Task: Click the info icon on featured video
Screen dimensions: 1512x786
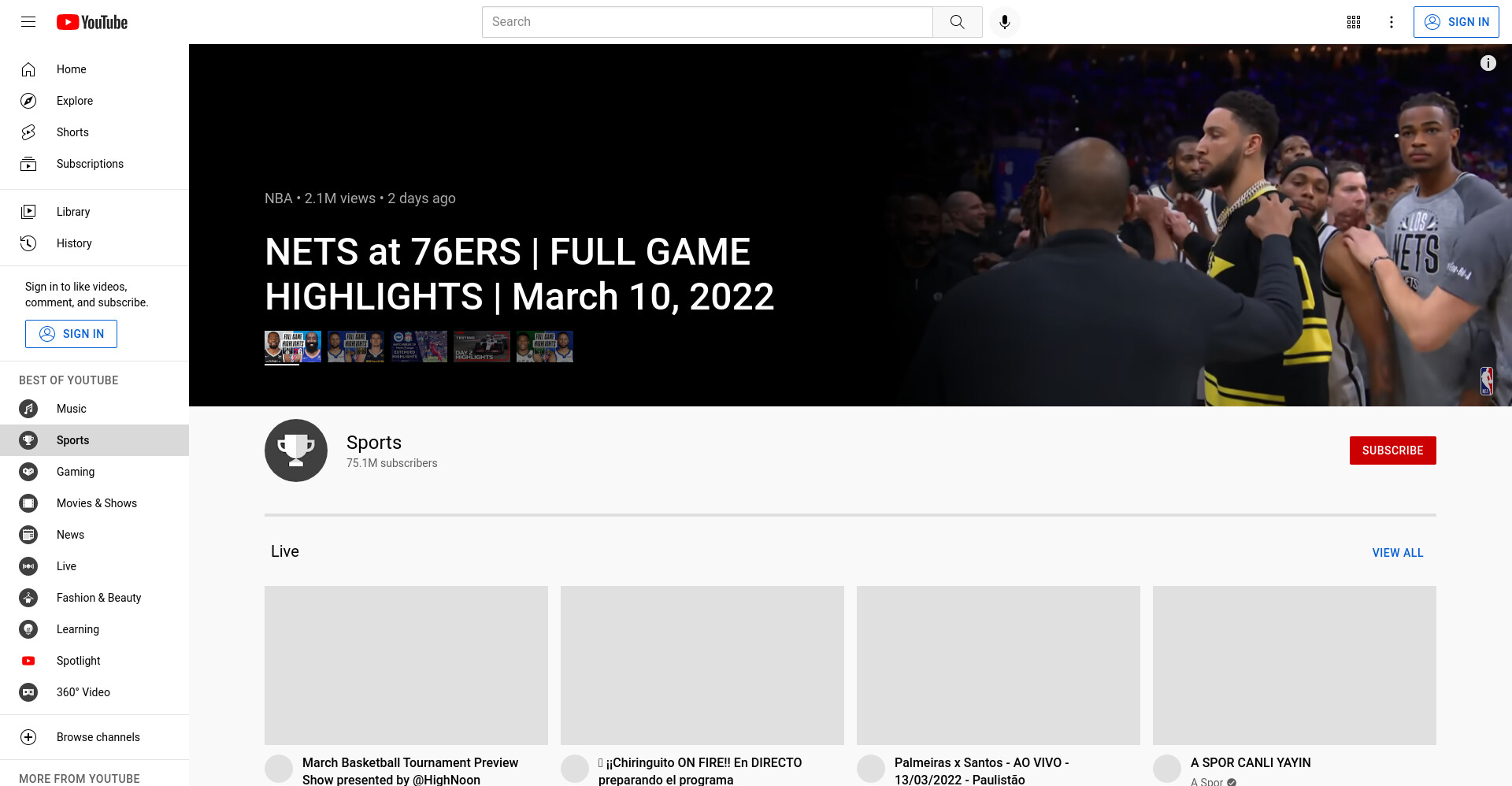Action: 1488,63
